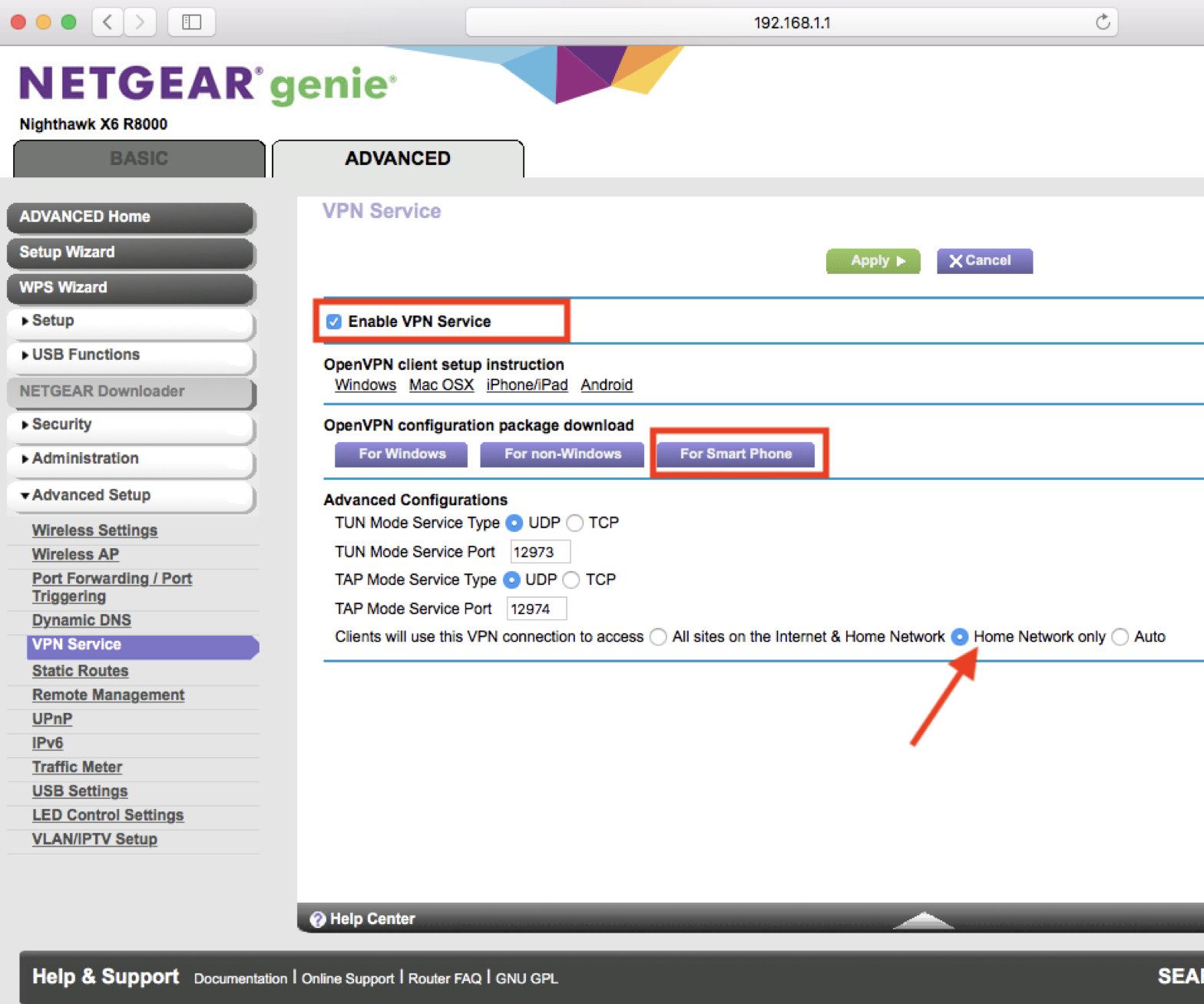Open Router FAQ link
The height and width of the screenshot is (1004, 1204).
click(445, 979)
